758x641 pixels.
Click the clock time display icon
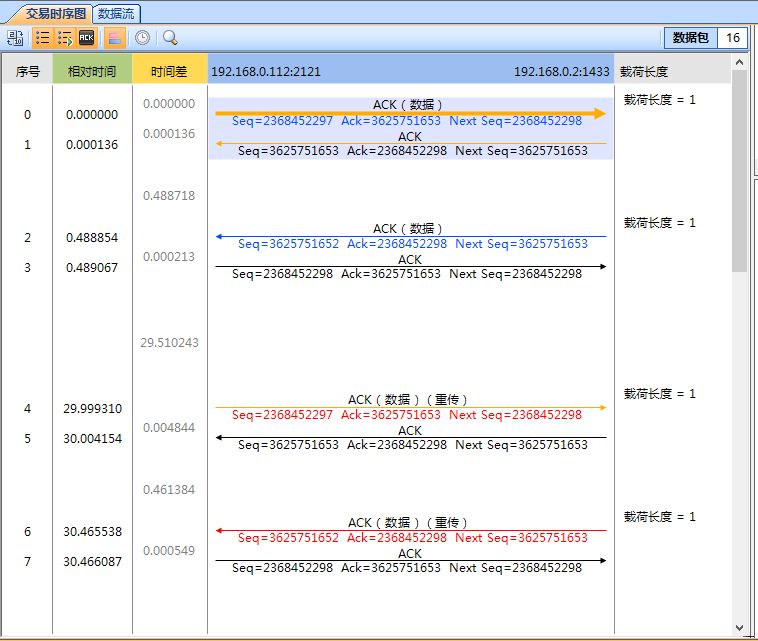(x=142, y=38)
